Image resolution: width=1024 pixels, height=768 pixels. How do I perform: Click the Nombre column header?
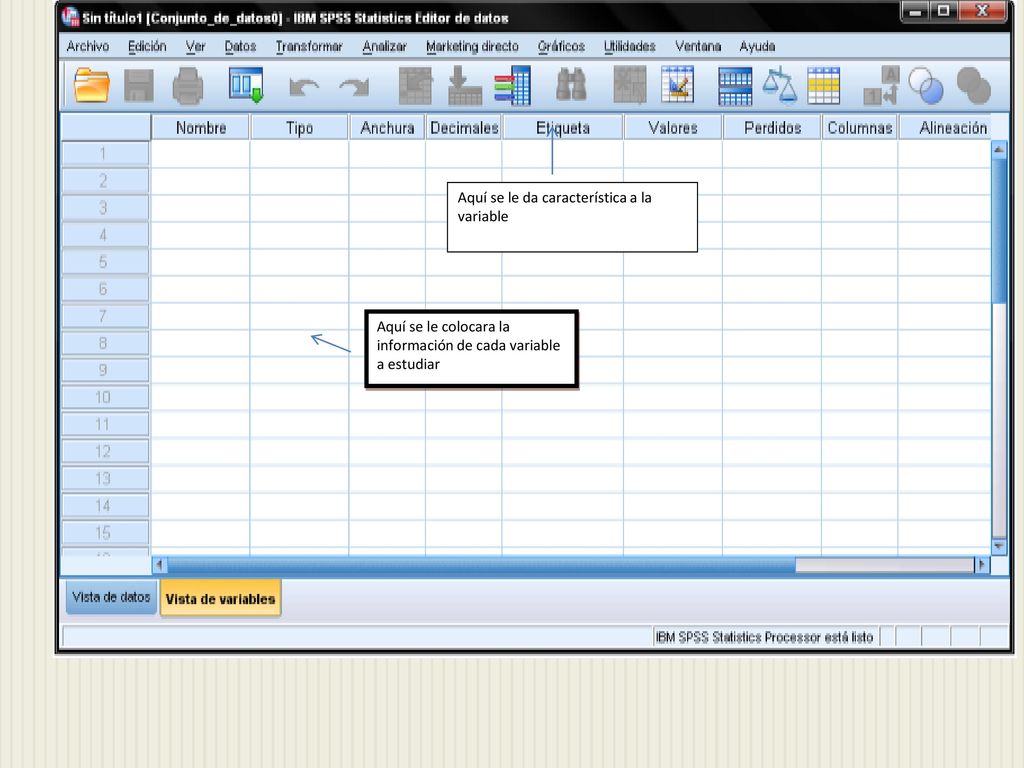click(x=200, y=128)
